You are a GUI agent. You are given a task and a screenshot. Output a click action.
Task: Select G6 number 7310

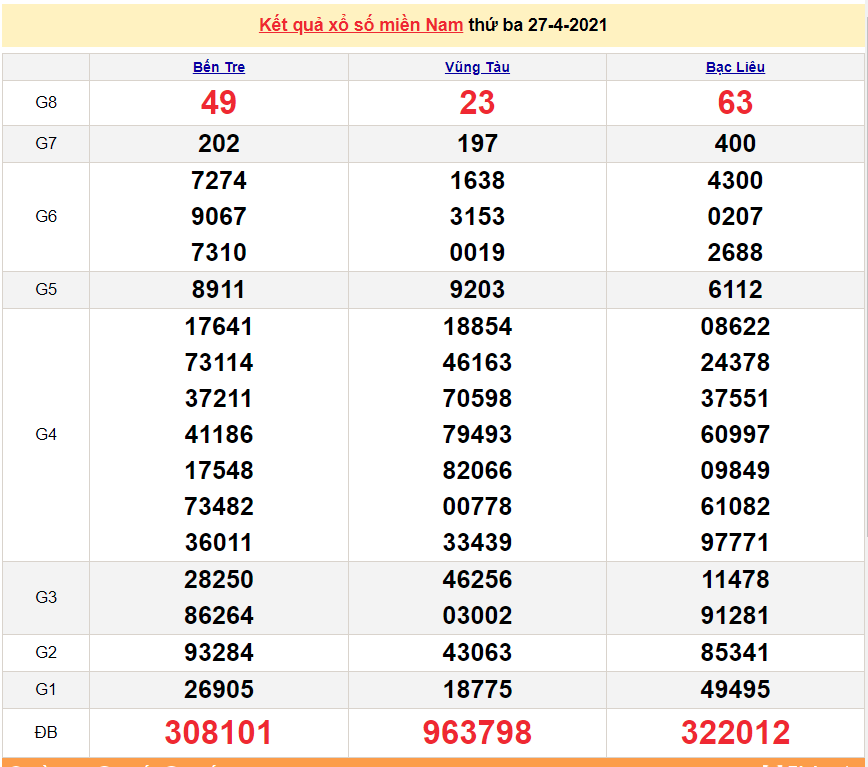[219, 252]
